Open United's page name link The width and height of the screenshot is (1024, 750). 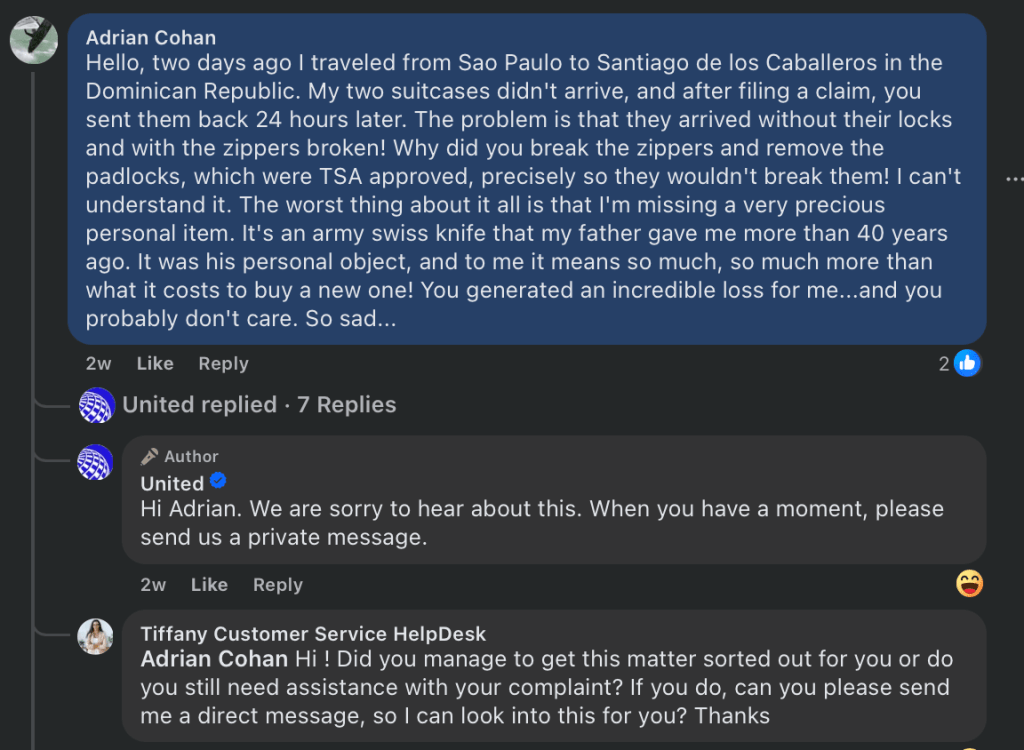tap(172, 483)
